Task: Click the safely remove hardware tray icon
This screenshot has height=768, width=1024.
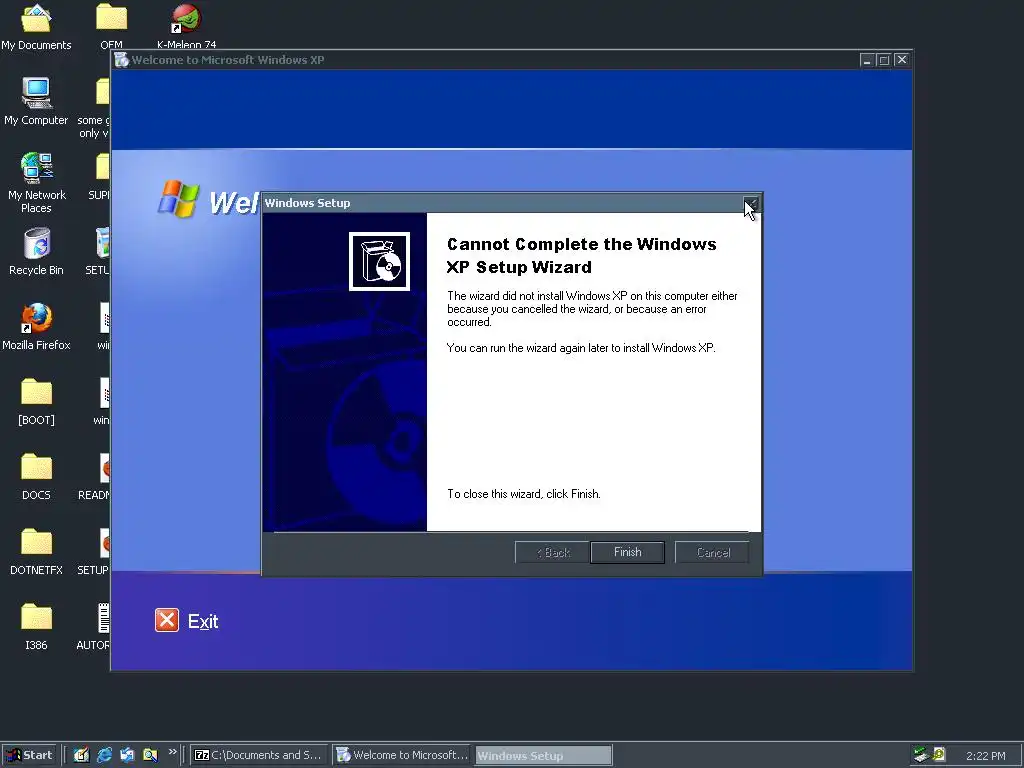Action: (921, 755)
